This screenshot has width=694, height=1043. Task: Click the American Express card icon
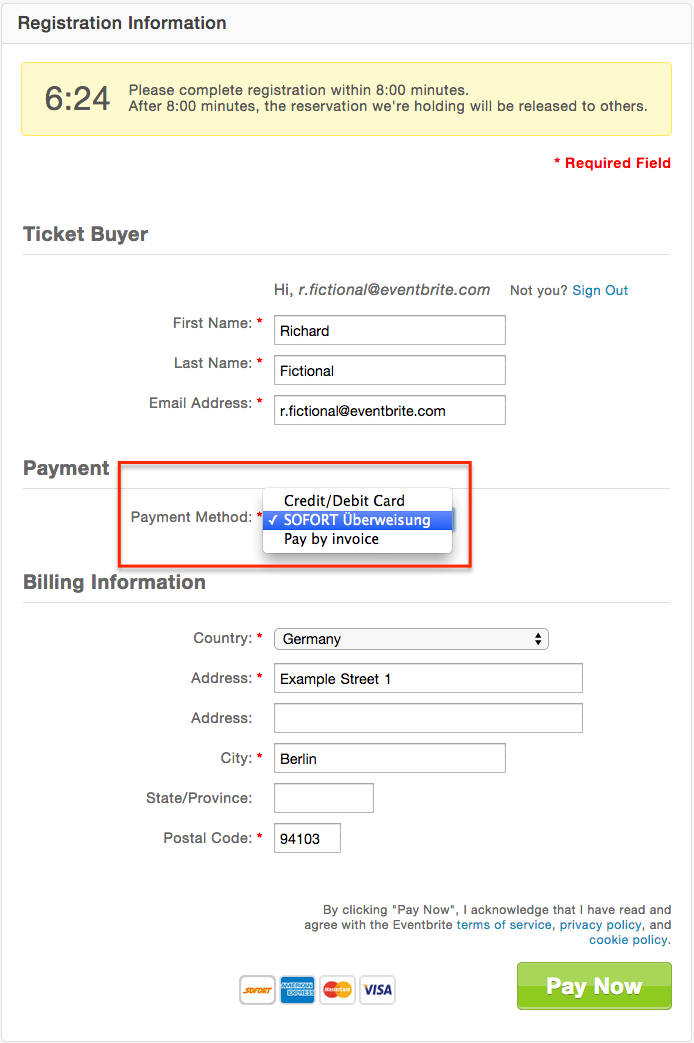(x=297, y=990)
